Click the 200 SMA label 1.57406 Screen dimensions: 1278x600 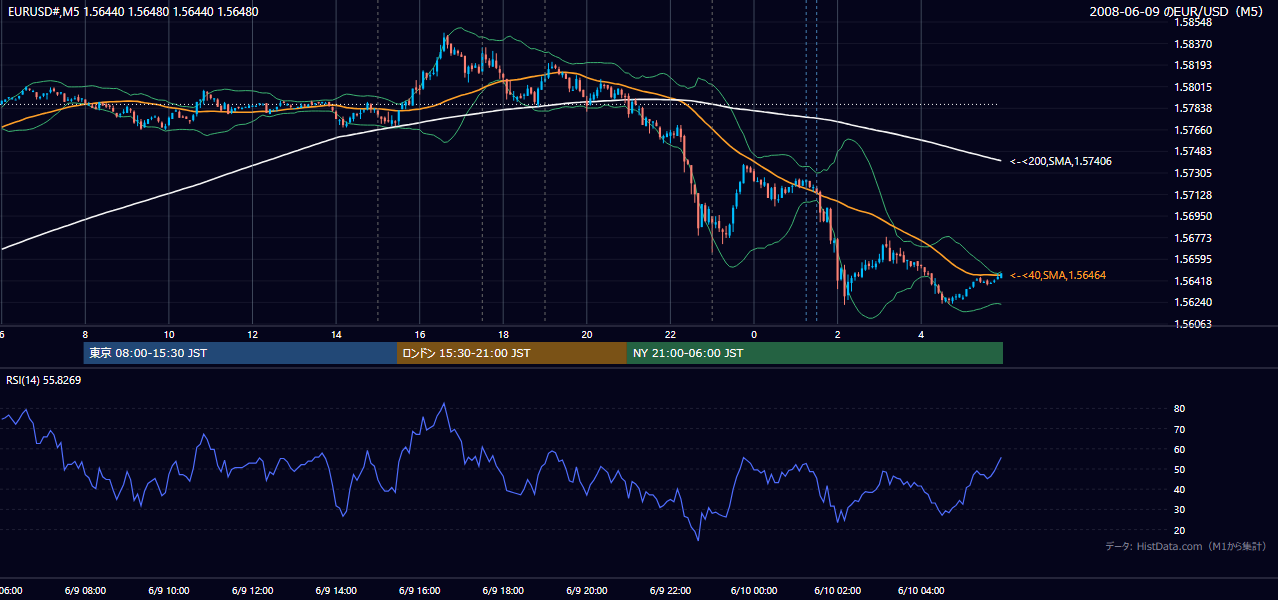point(1061,161)
